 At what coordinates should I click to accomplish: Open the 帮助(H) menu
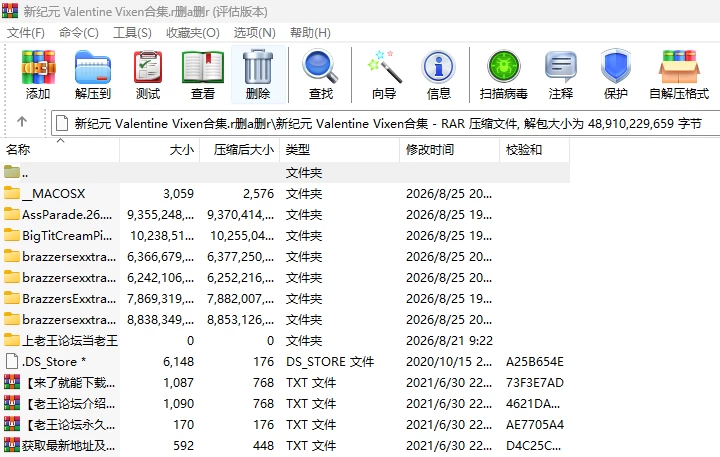pos(310,33)
